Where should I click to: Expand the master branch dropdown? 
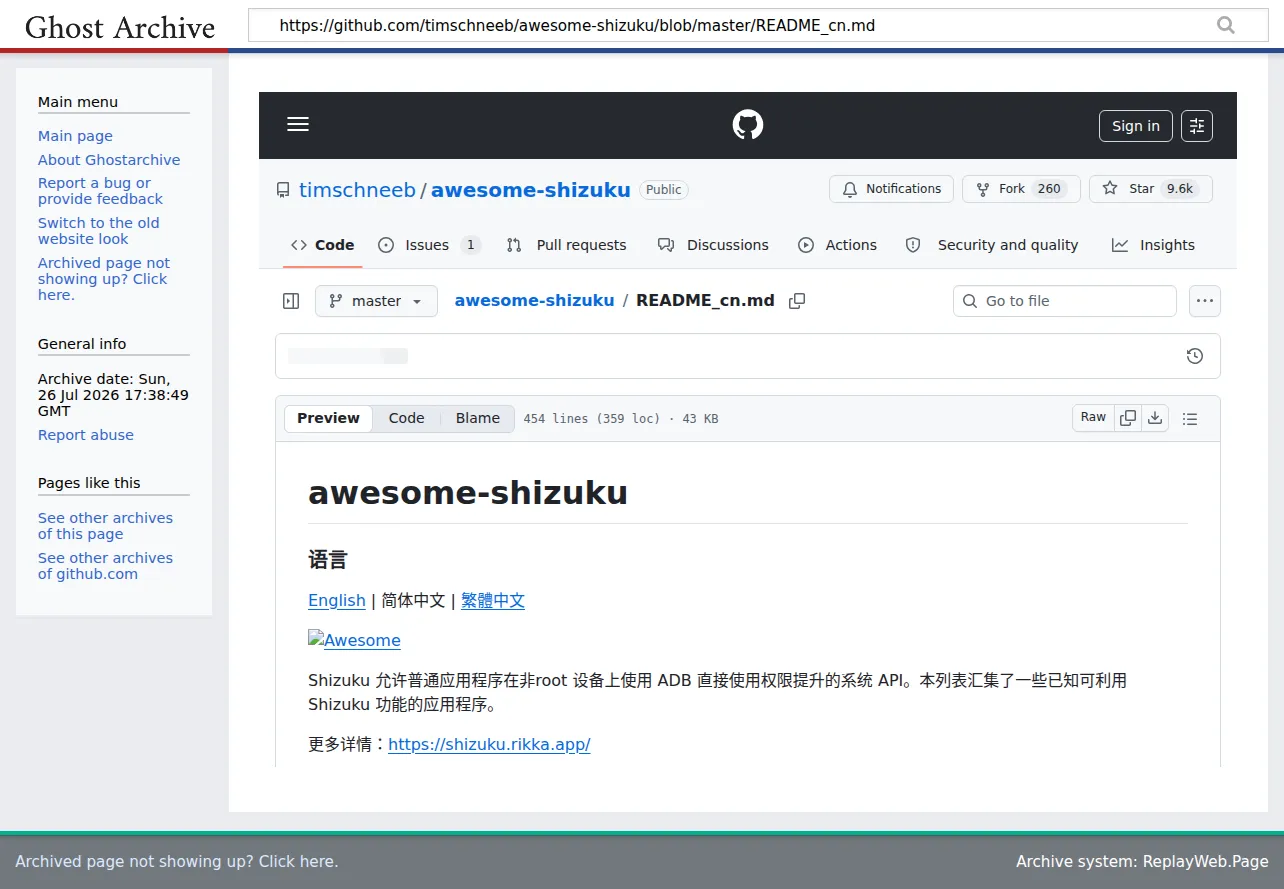[376, 301]
